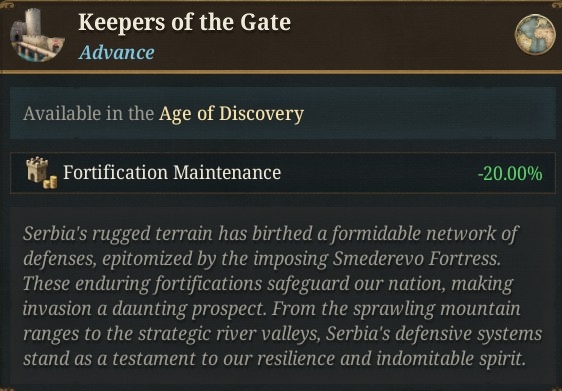Open the Age of Discovery link

[232, 114]
